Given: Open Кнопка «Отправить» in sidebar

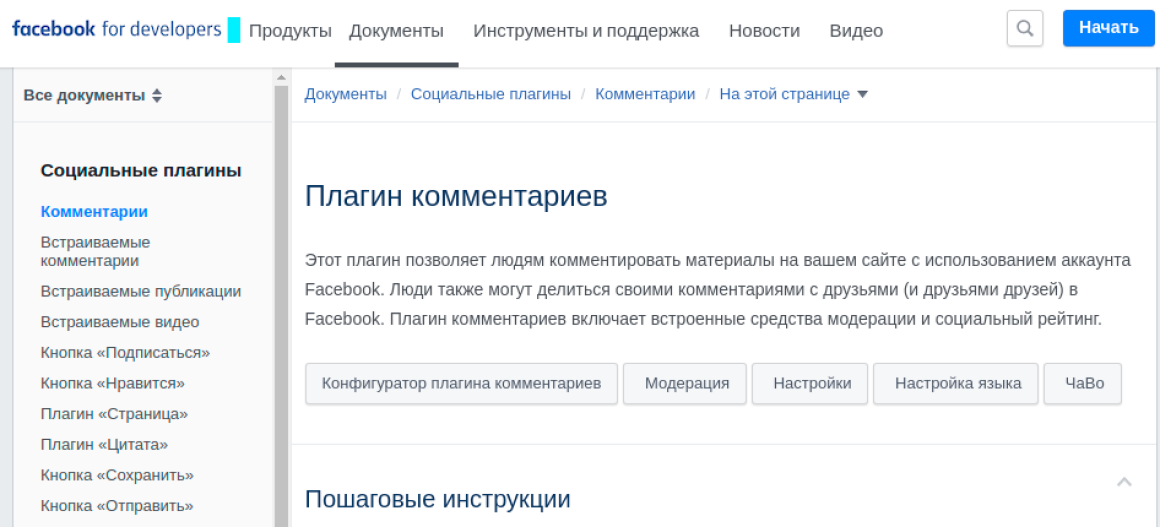Looking at the screenshot, I should coord(117,506).
